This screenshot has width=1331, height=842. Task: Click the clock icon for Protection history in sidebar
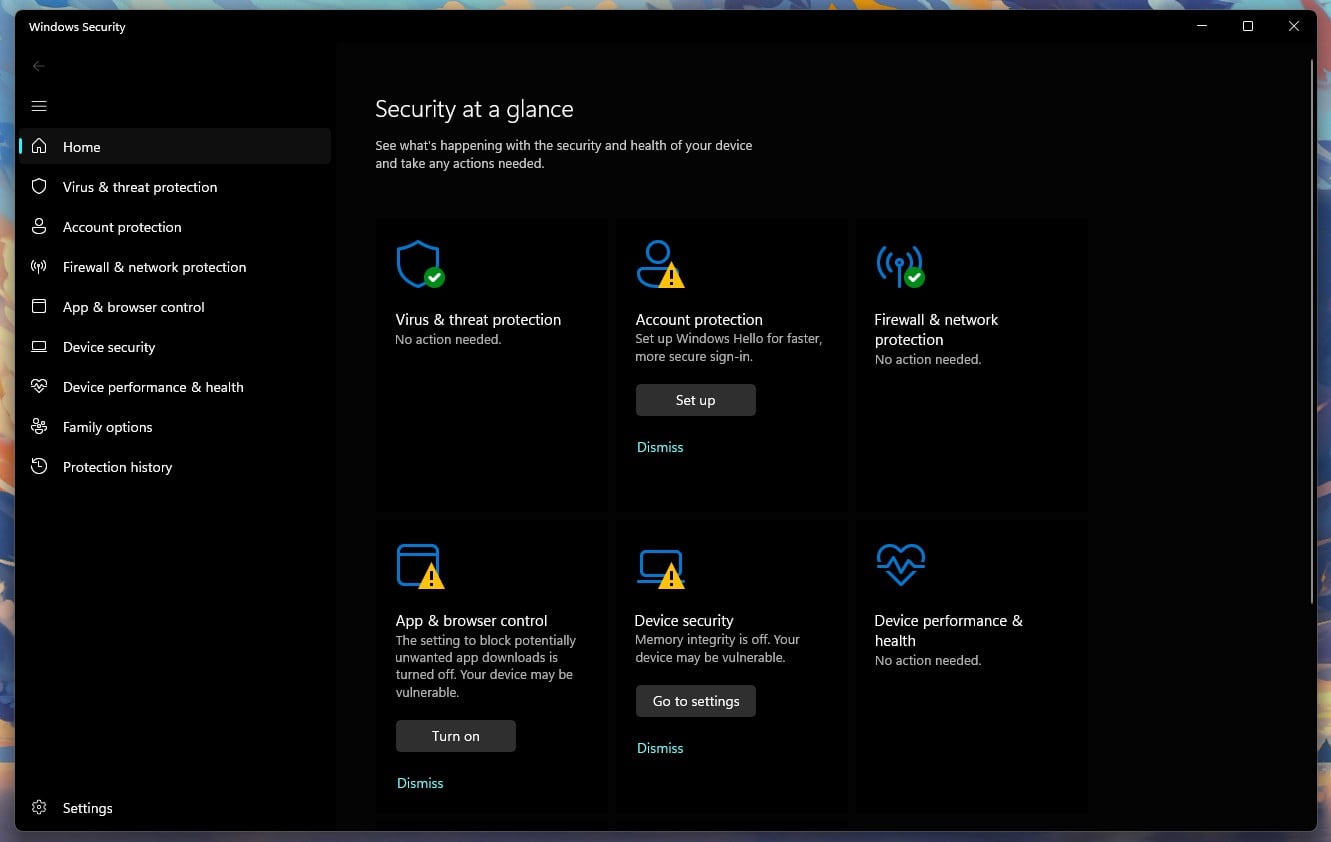[x=39, y=466]
